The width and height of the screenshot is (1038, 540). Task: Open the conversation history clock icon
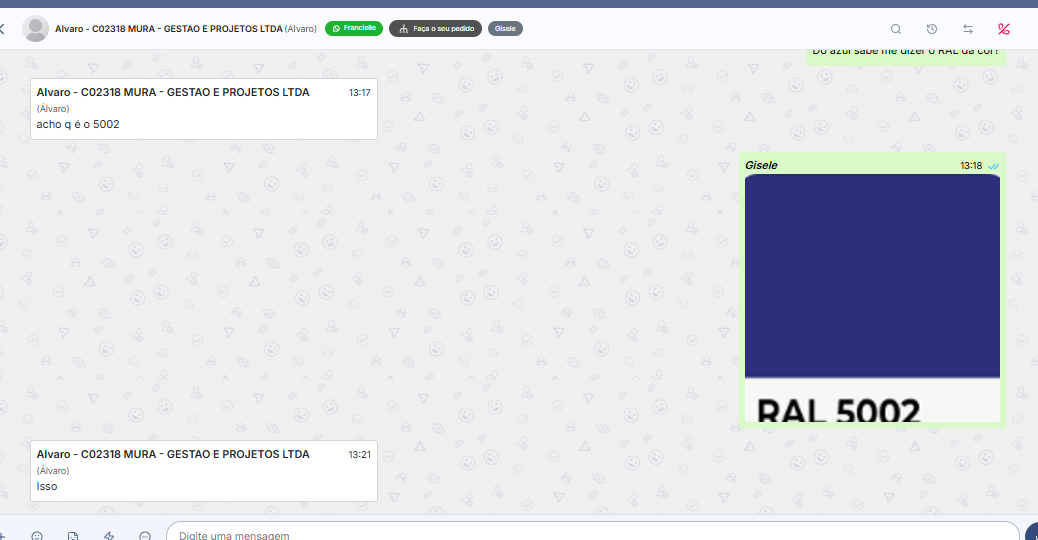pyautogui.click(x=932, y=29)
